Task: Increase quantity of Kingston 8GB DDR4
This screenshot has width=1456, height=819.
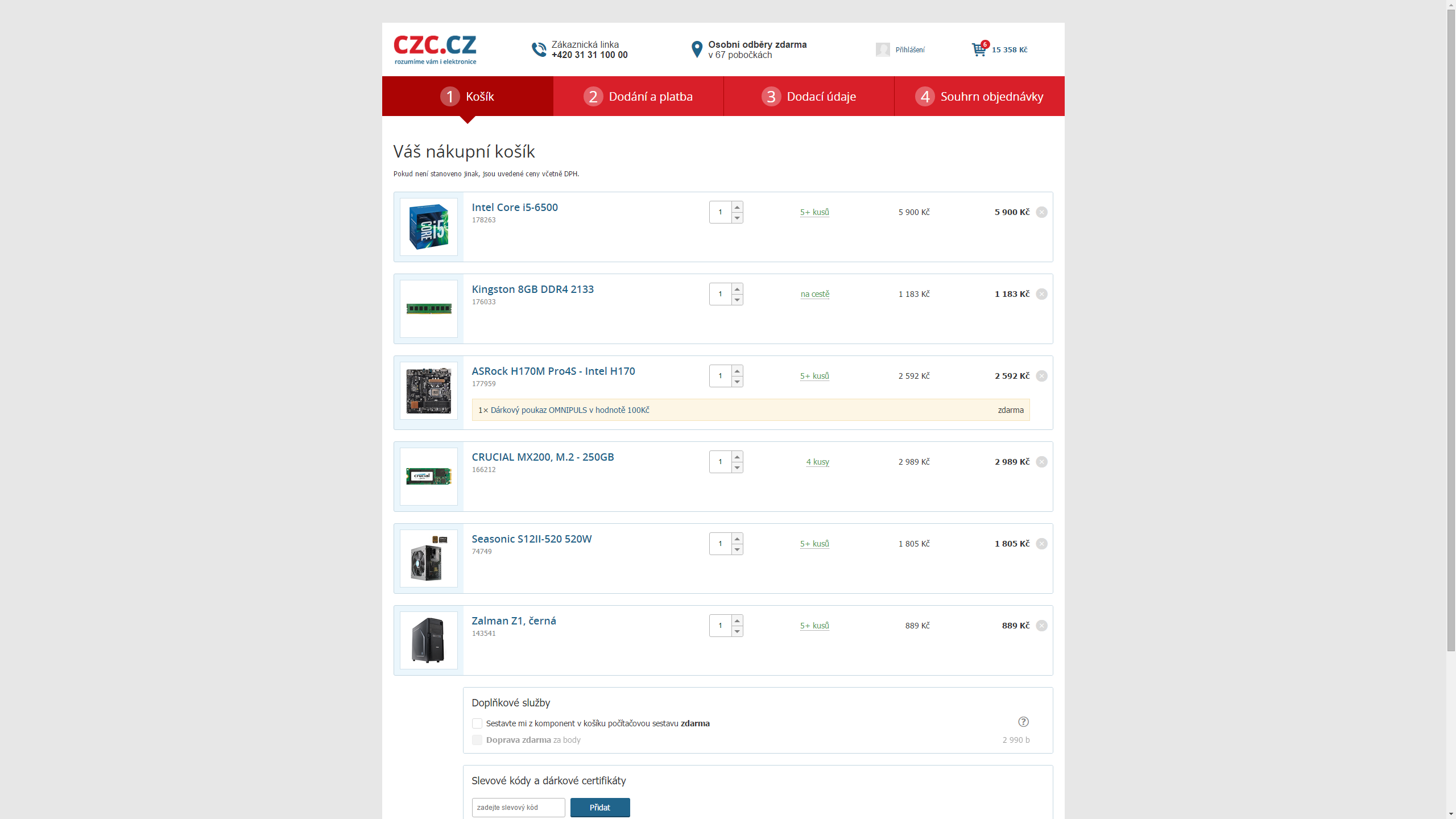Action: pyautogui.click(x=737, y=289)
